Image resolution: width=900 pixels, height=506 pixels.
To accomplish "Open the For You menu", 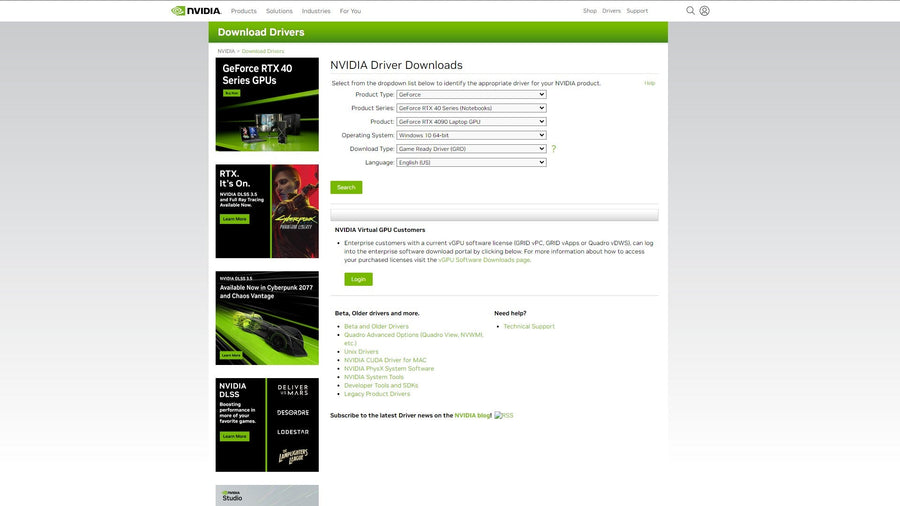I will coord(350,11).
